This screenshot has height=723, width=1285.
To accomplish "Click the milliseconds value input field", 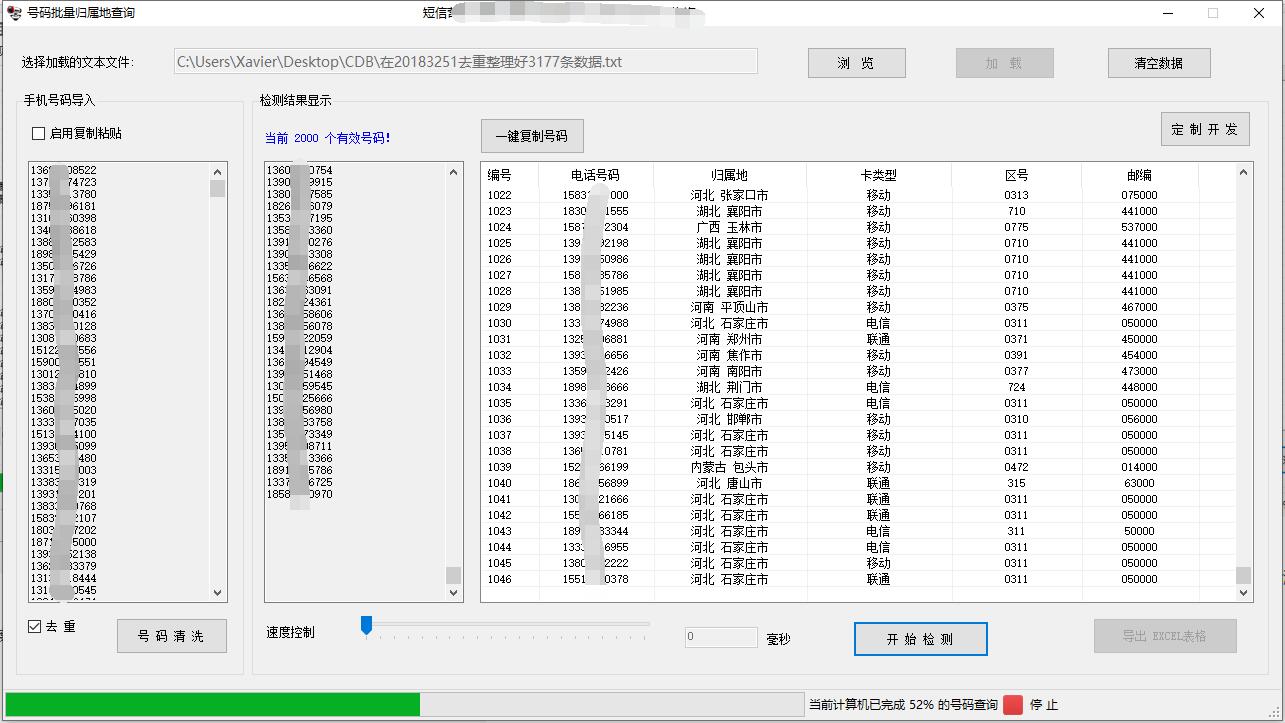I will click(x=721, y=637).
